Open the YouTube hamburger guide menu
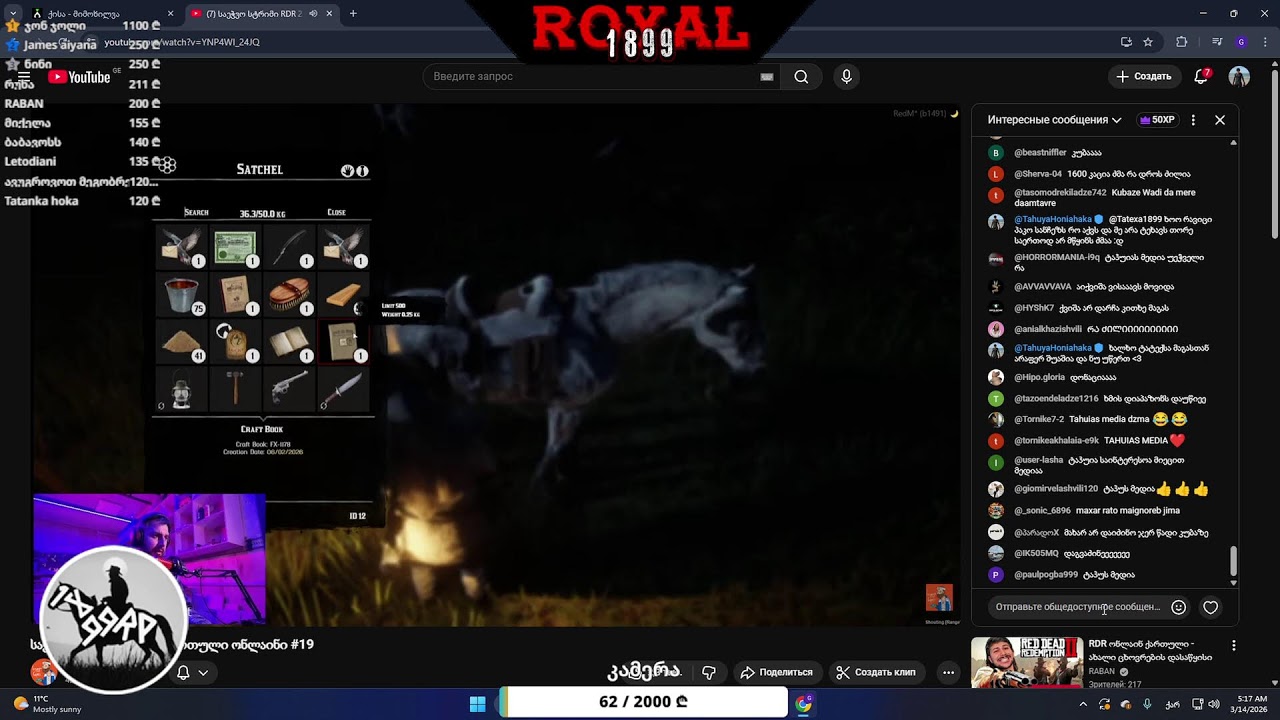Screen dimensions: 1280x720 point(24,77)
